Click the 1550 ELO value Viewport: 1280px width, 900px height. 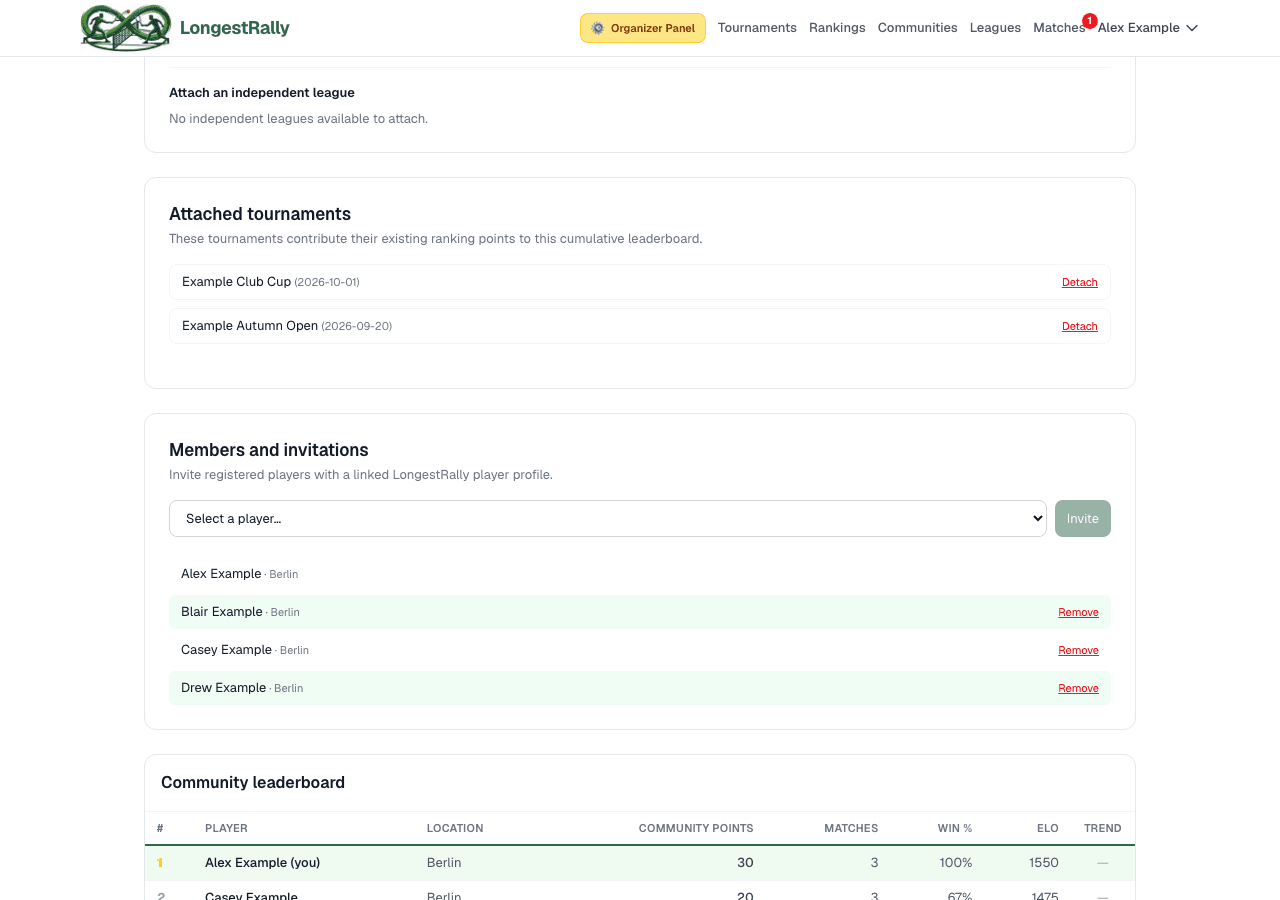coord(1044,862)
